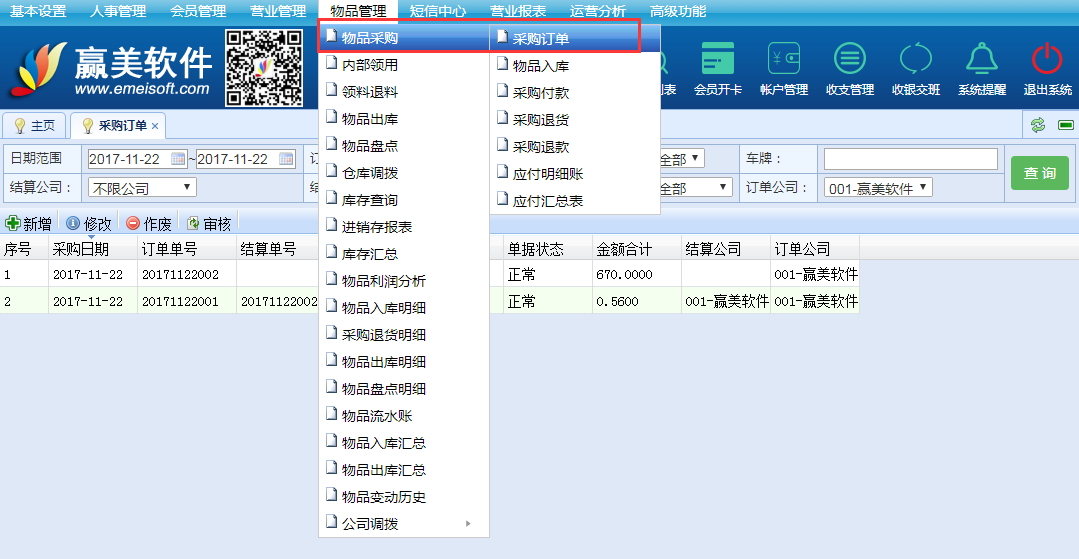Open the 人事管理 menu

(x=118, y=11)
